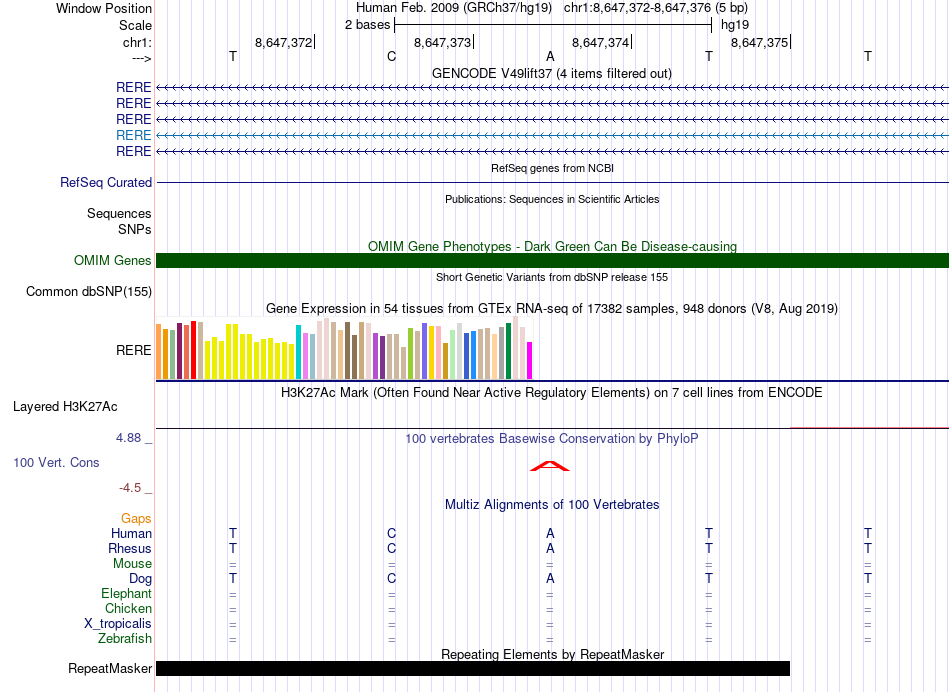950x692 pixels.
Task: Click the black RepeatMasker repeat bar
Action: 473,668
